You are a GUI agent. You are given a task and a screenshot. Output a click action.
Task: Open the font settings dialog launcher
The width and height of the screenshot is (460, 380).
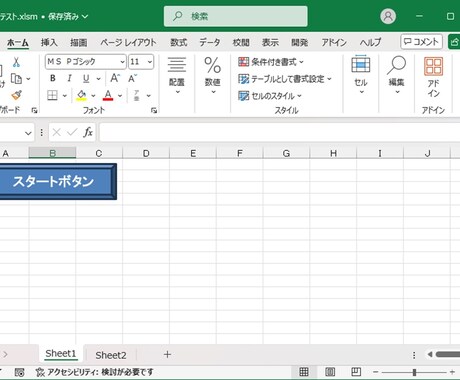(154, 110)
